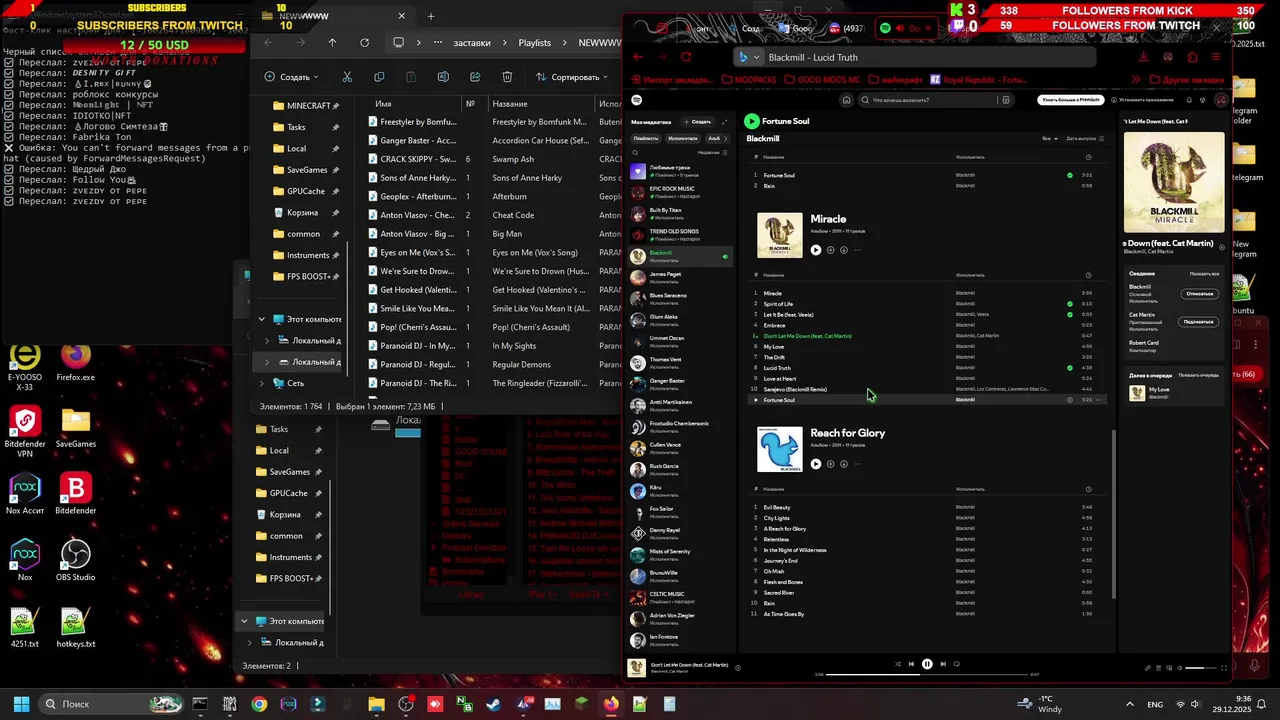Click the Browse icon inside Spotify search bar

[x=1006, y=100]
